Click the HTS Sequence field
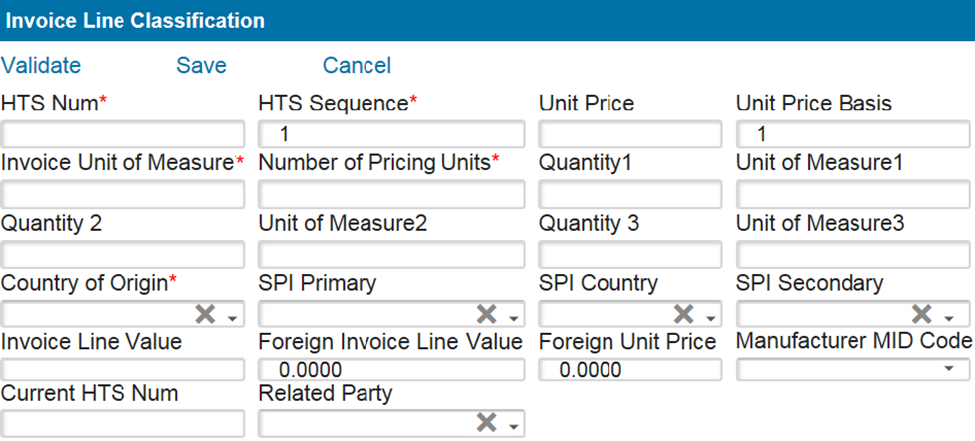The width and height of the screenshot is (975, 441). point(391,134)
